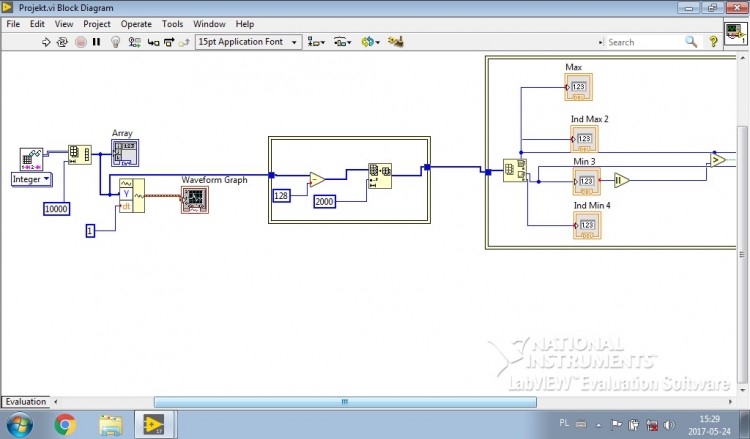The image size is (750, 439).
Task: Click the horizontal scrollbar thumb
Action: coord(345,402)
